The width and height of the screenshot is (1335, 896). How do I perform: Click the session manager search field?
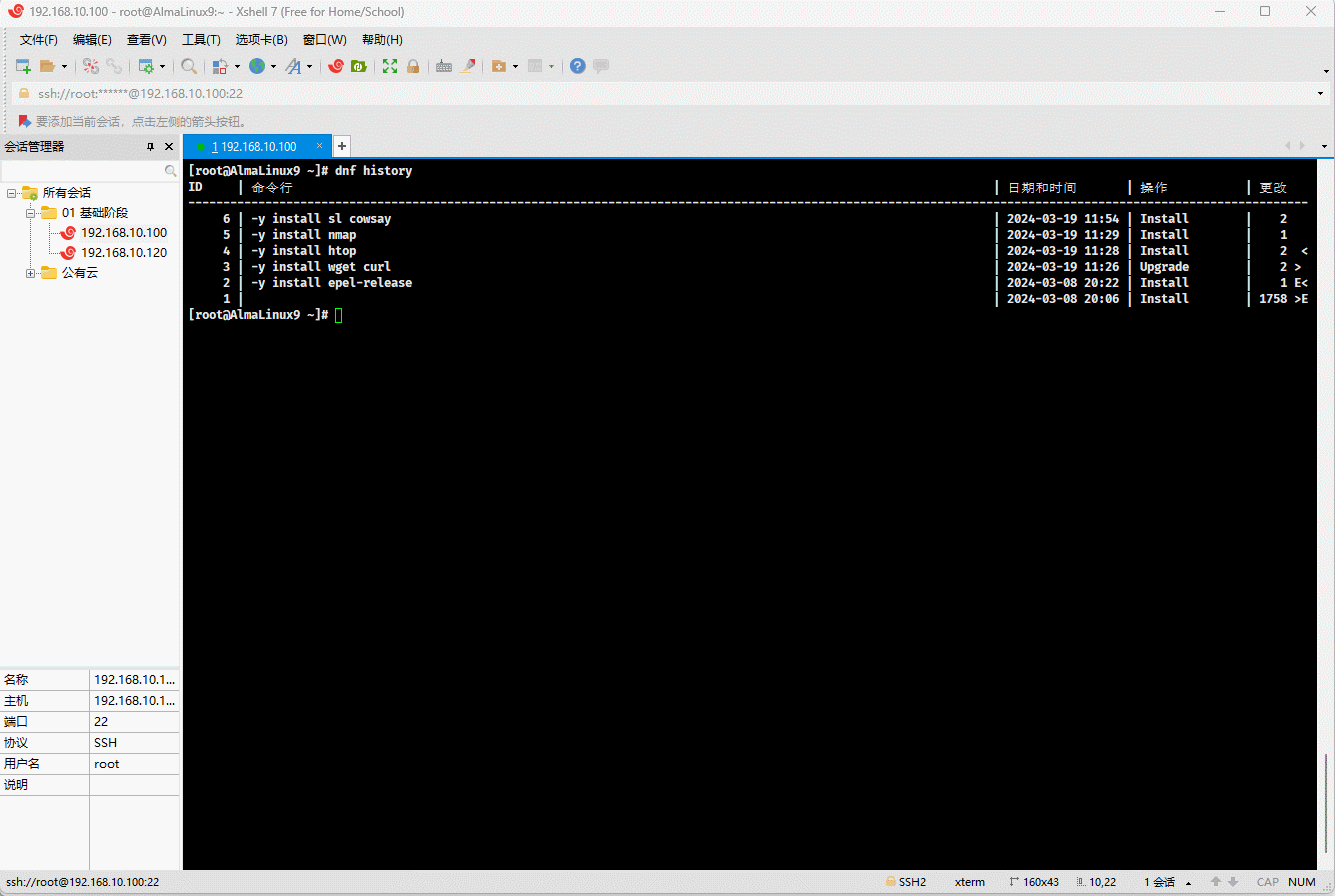coord(82,172)
